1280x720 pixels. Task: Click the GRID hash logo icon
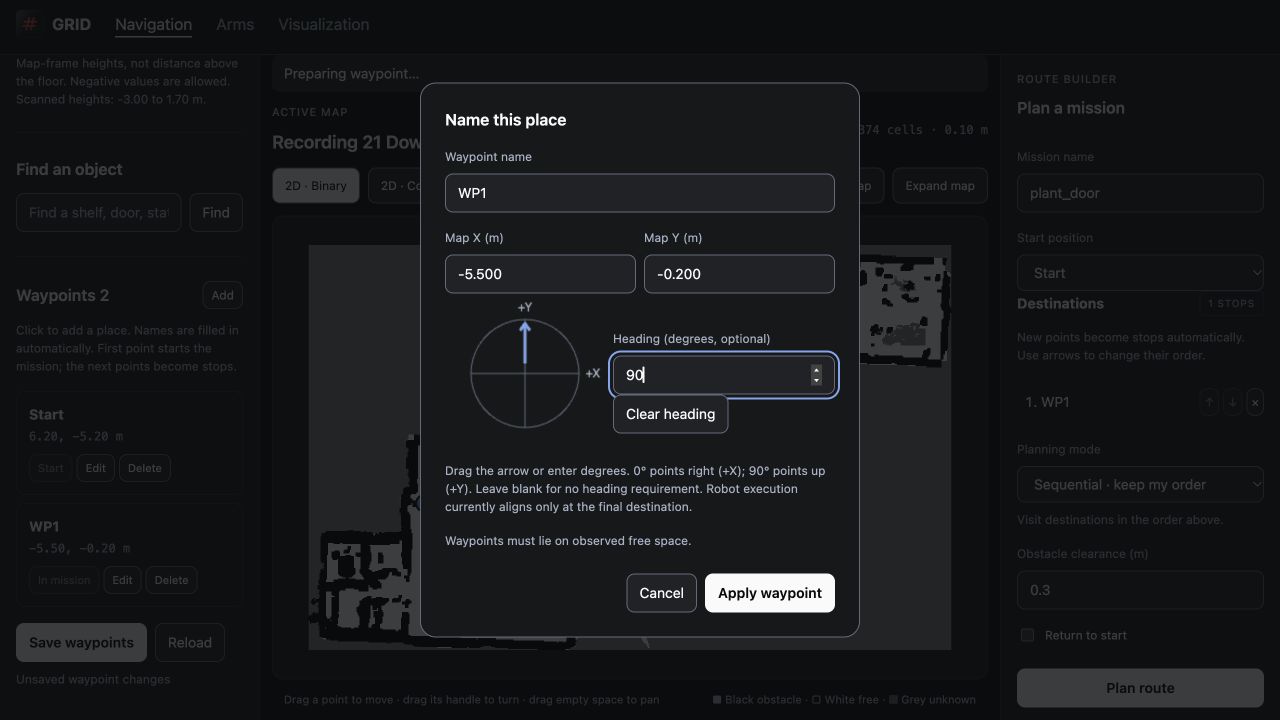(x=29, y=24)
